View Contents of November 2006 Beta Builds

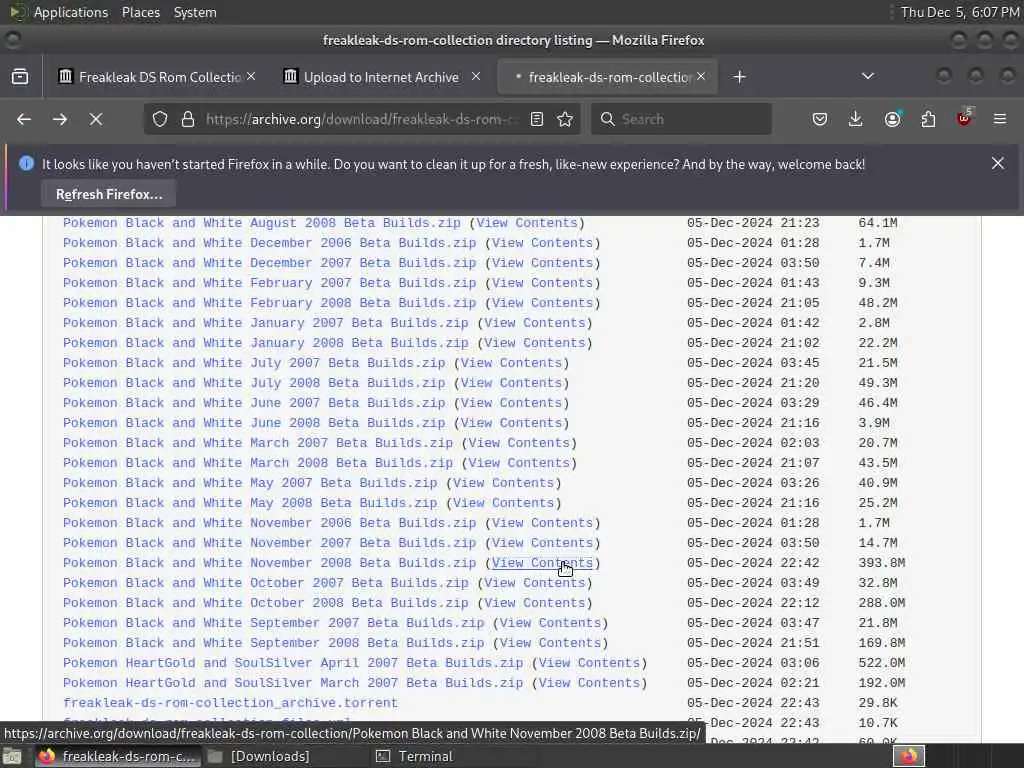tap(543, 522)
